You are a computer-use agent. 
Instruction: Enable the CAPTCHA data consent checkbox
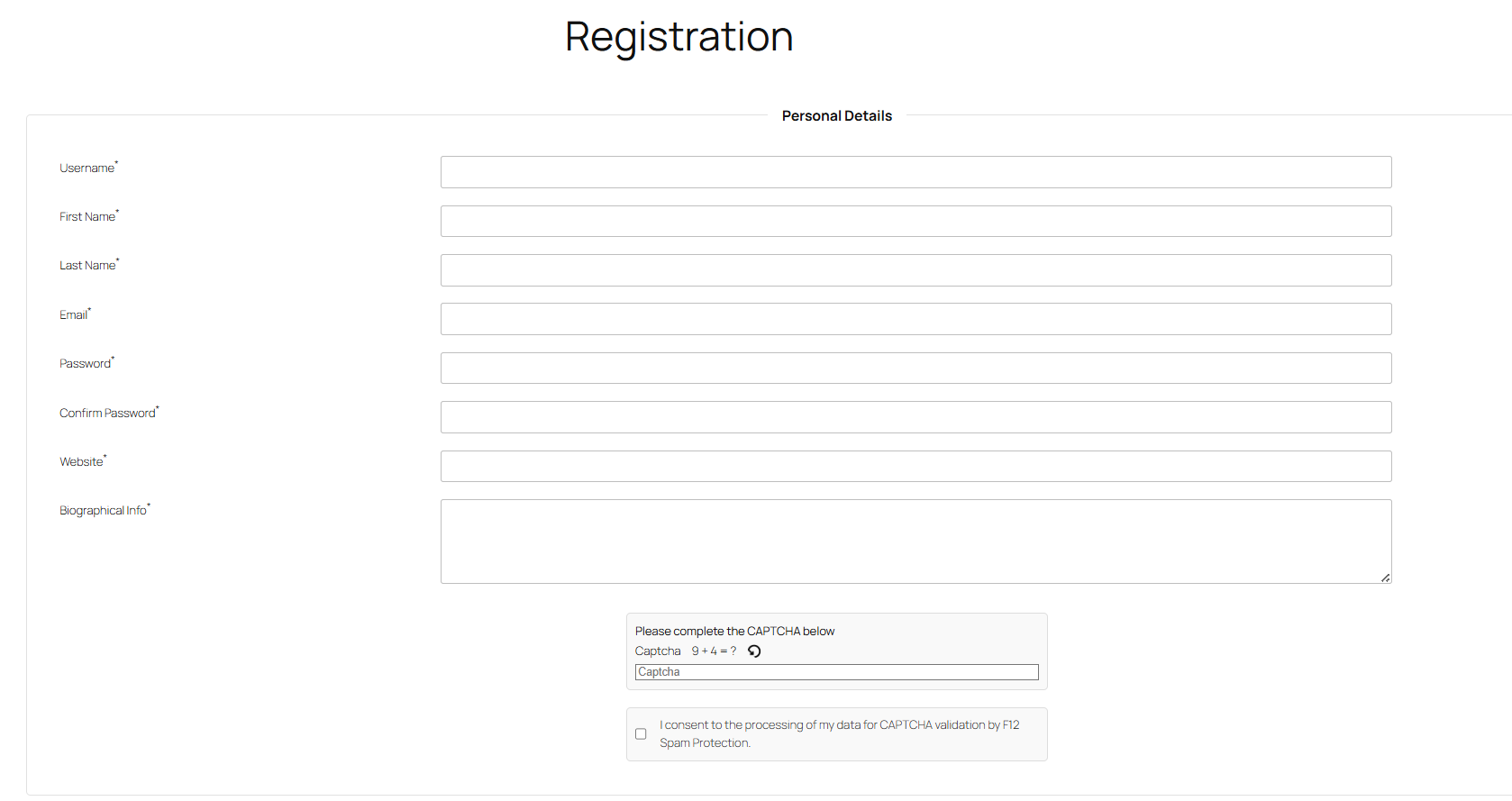[641, 734]
